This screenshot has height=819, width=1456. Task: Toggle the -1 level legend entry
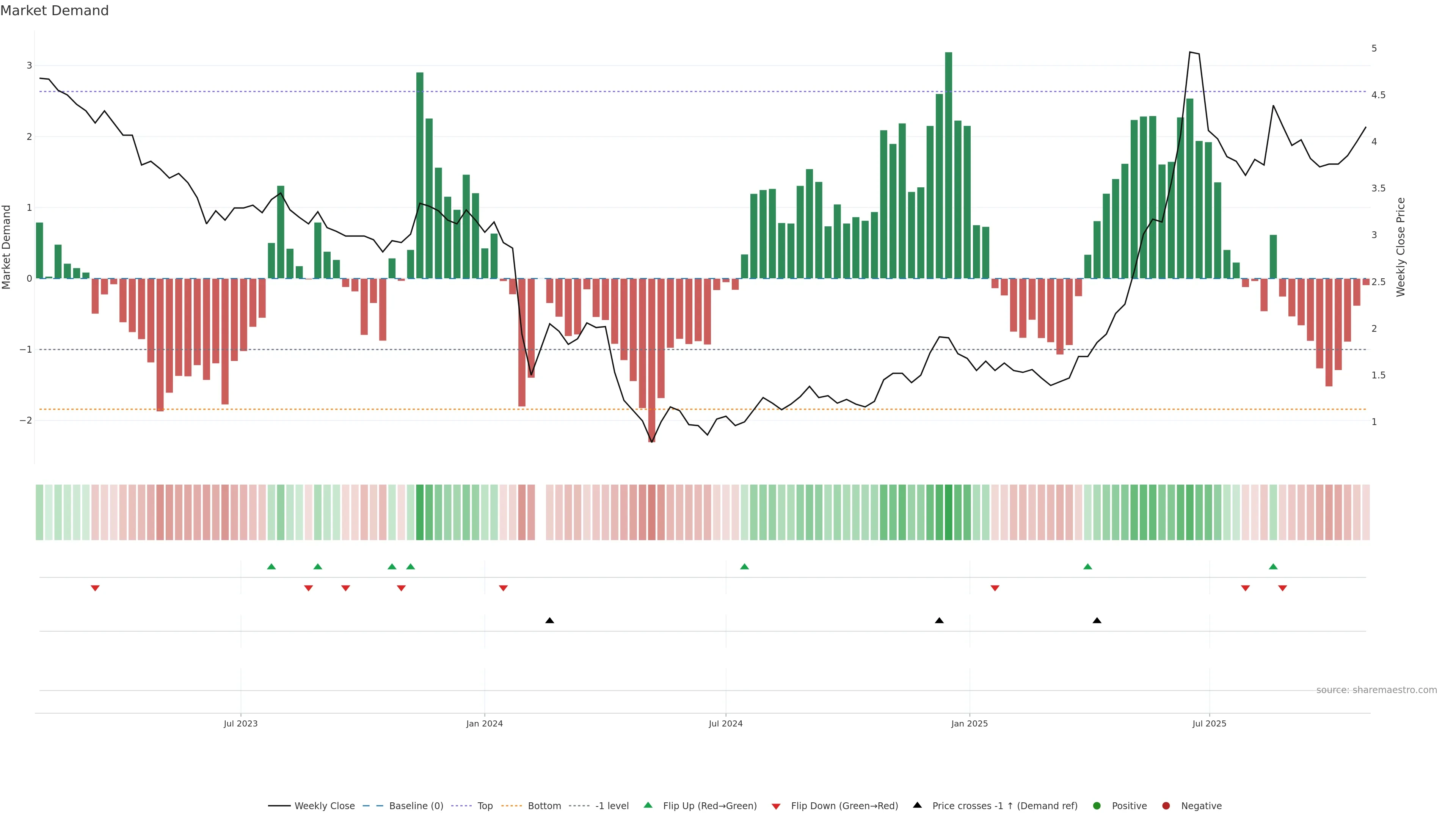612,805
